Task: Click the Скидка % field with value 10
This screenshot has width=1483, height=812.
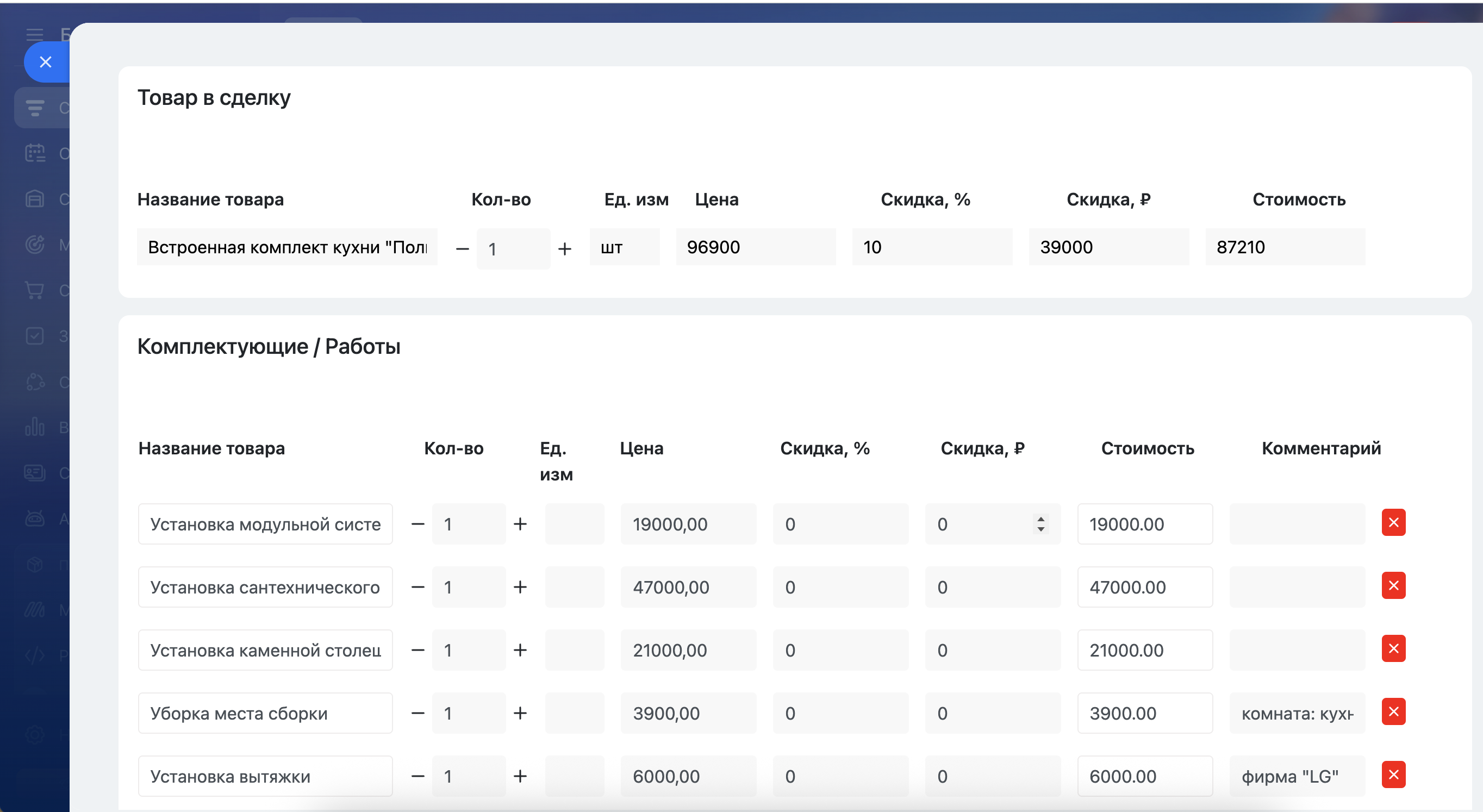Action: [x=931, y=247]
